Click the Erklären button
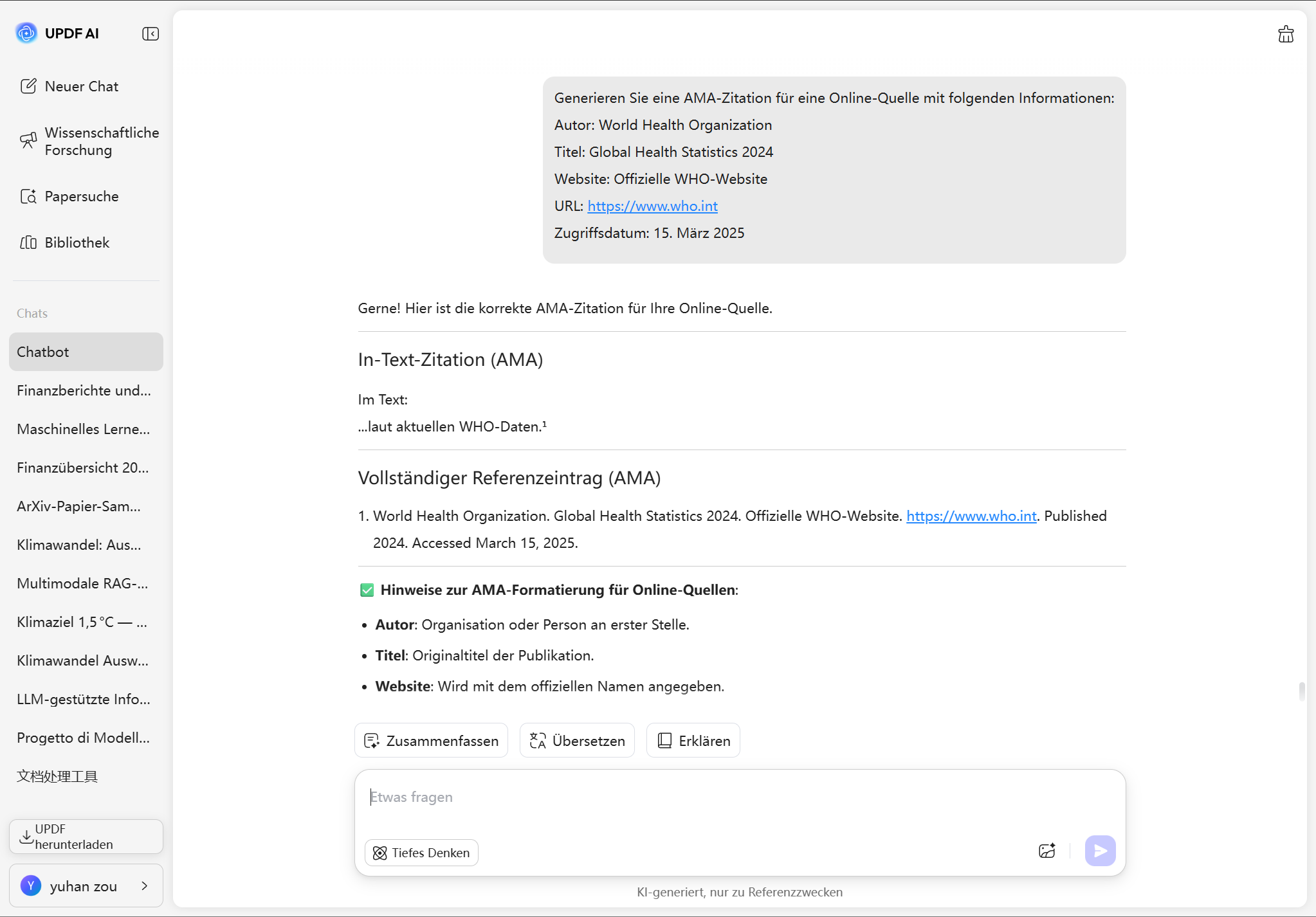 click(x=693, y=741)
